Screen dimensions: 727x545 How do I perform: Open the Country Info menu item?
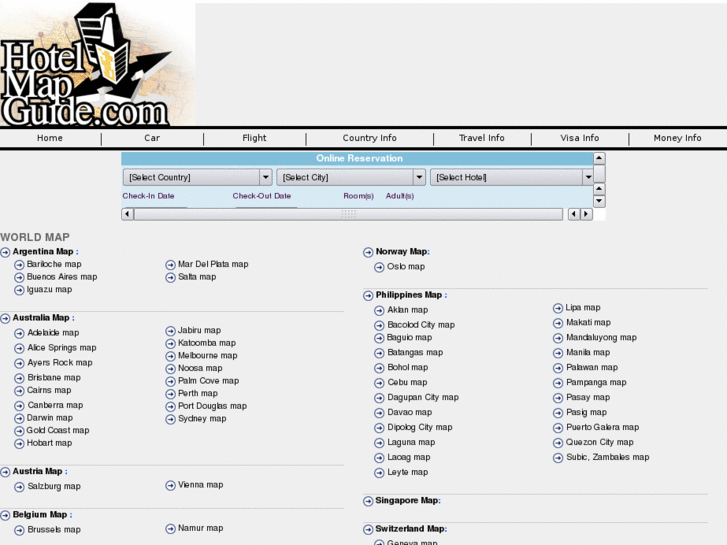pos(370,138)
